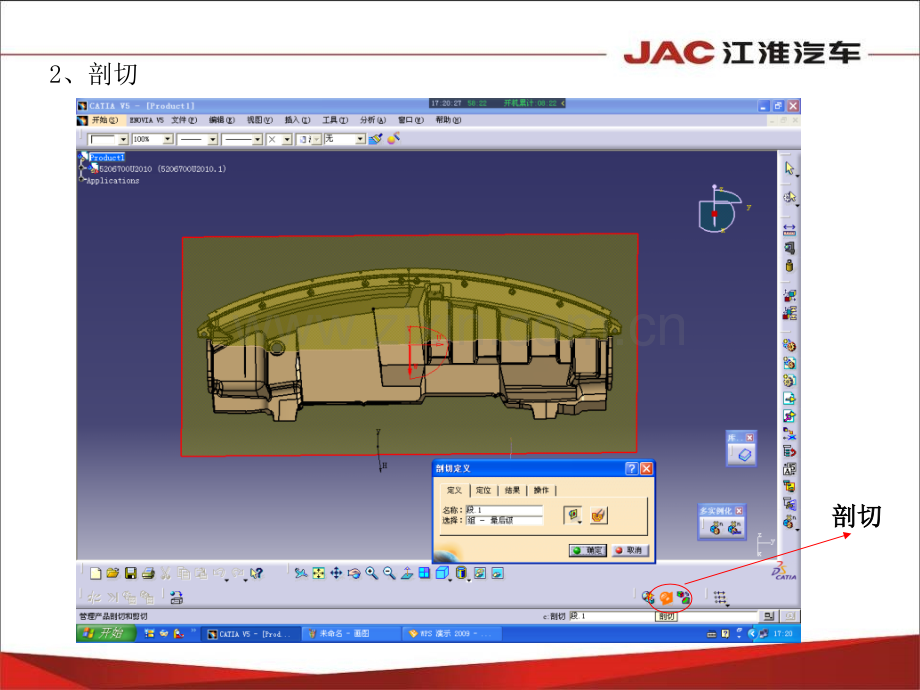Click the Windows 开始 Start button
The height and width of the screenshot is (690, 920).
(100, 633)
